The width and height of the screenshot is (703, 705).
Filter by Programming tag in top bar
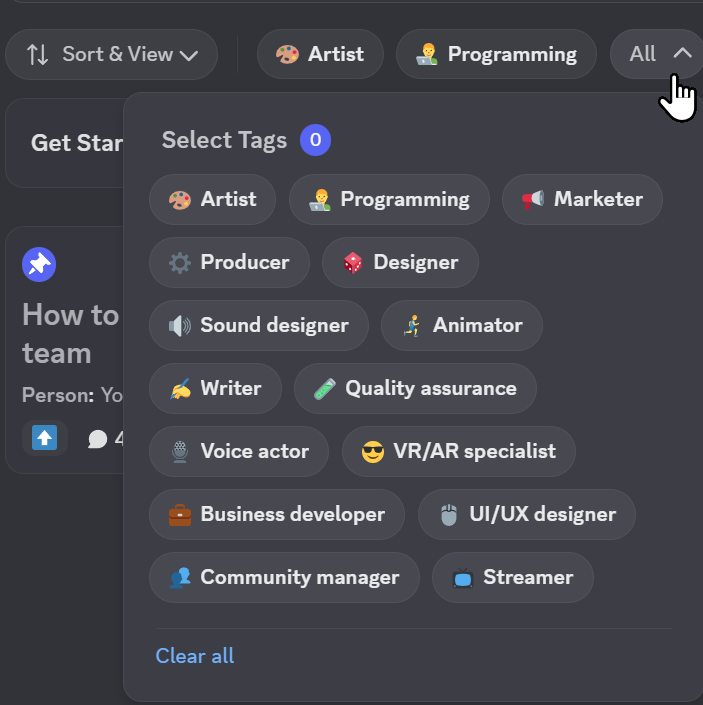point(496,54)
